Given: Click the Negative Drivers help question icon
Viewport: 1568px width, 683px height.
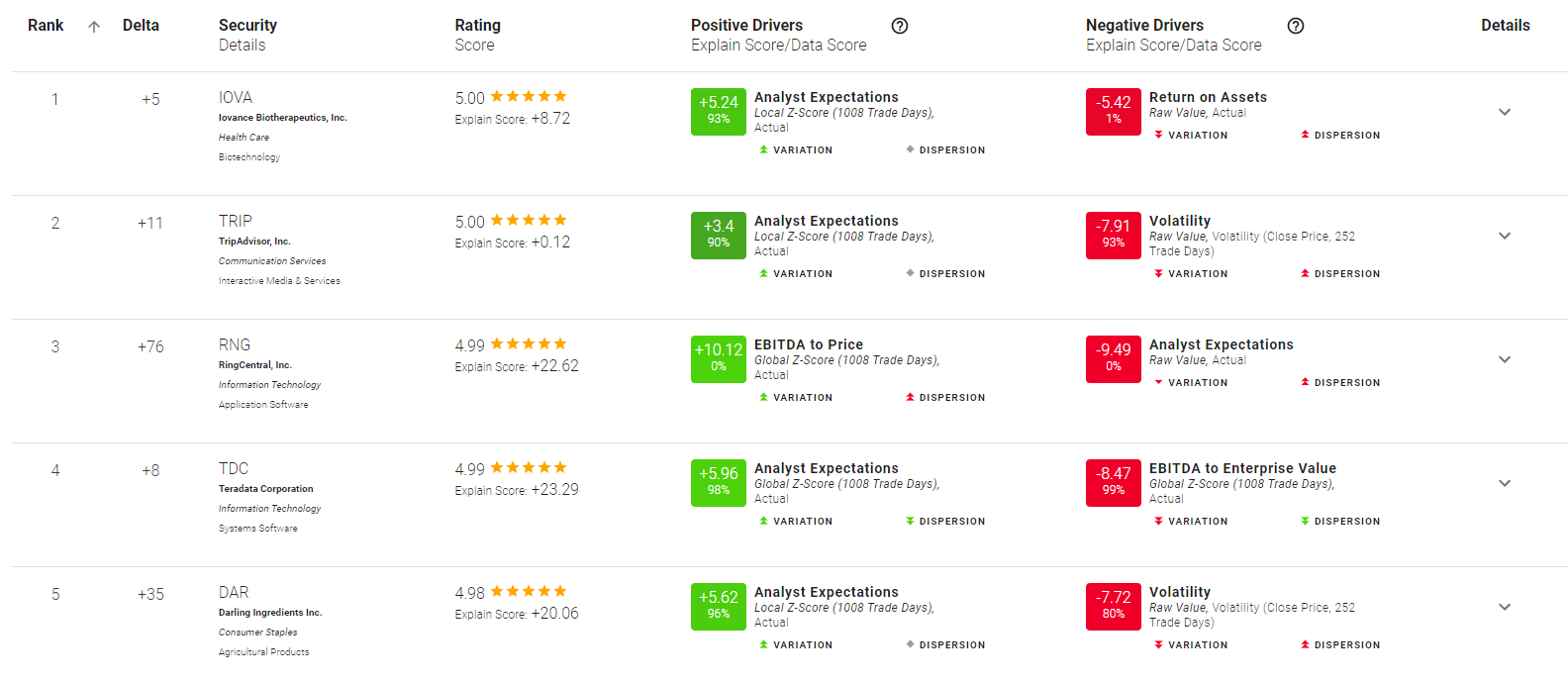Looking at the screenshot, I should pyautogui.click(x=1296, y=26).
